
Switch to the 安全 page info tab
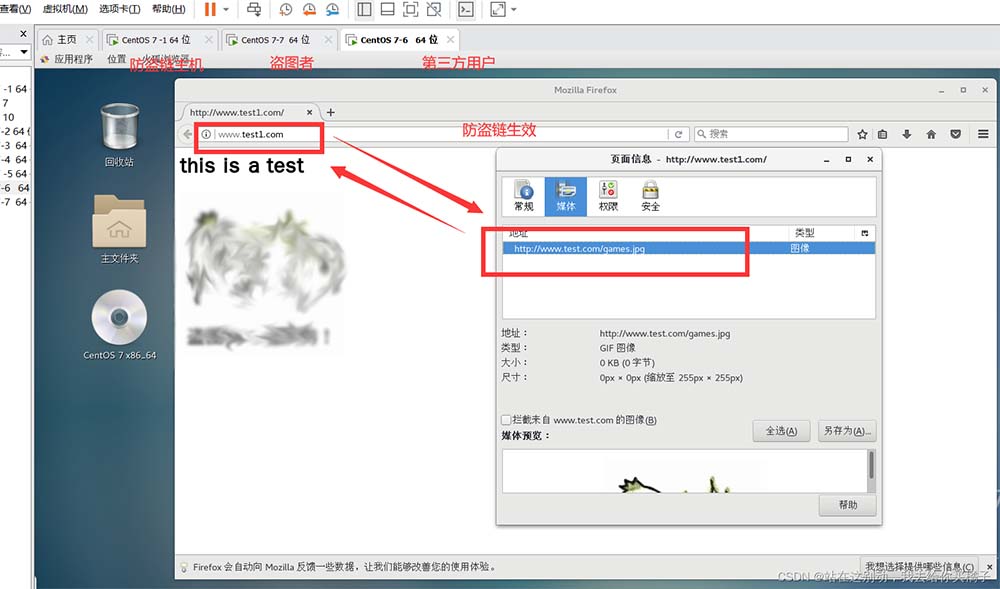pos(651,196)
